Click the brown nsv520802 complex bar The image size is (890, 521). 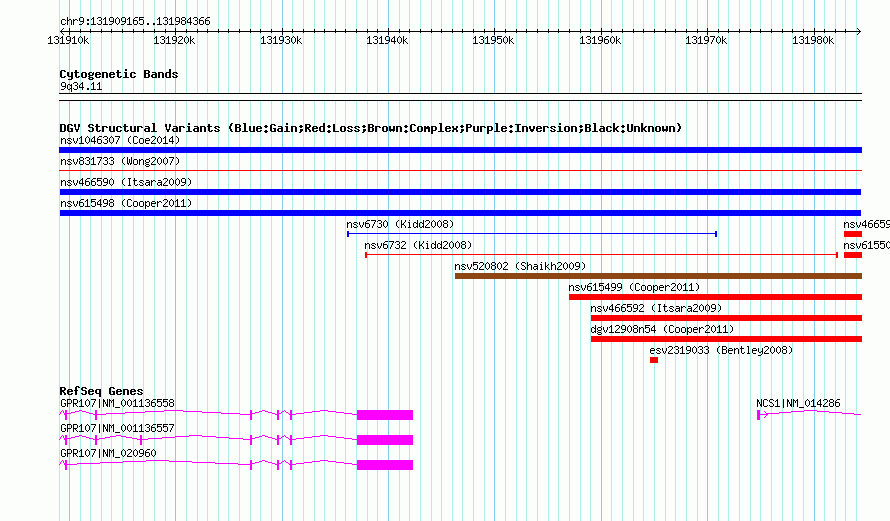click(x=658, y=276)
